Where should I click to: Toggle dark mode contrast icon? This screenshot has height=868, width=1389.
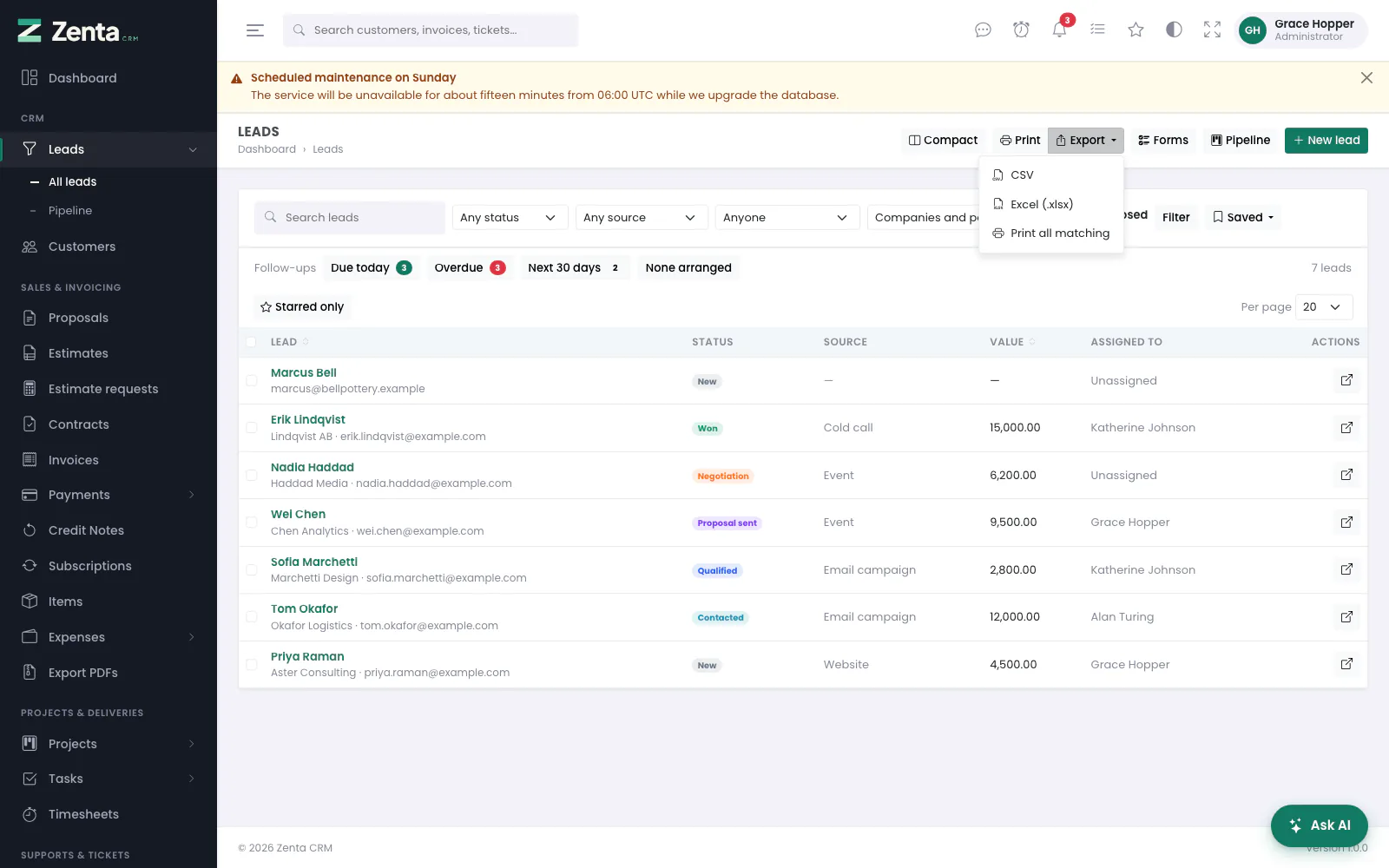pyautogui.click(x=1174, y=30)
